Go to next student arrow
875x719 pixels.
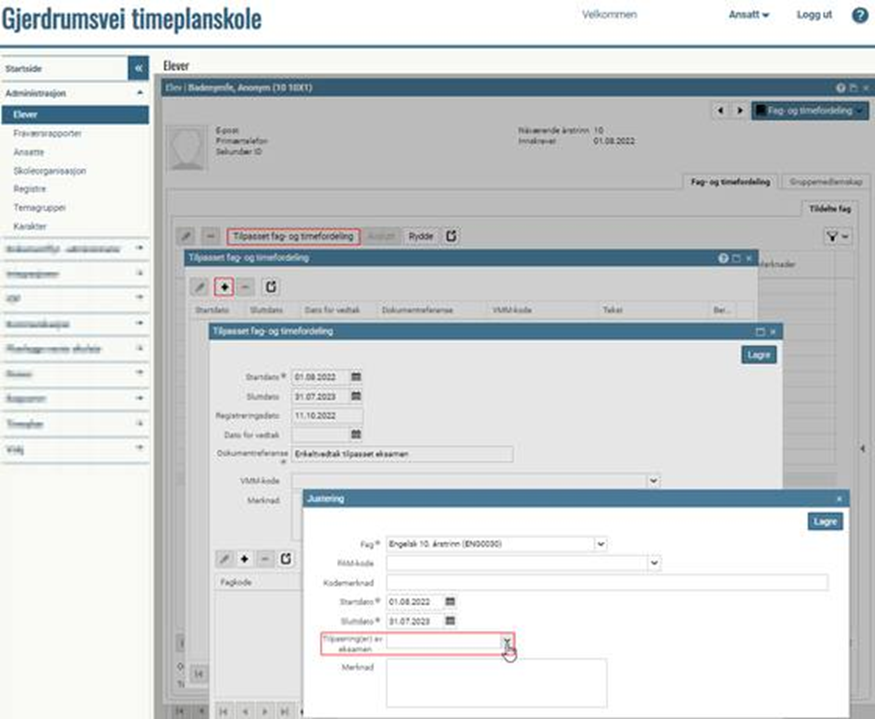click(739, 111)
